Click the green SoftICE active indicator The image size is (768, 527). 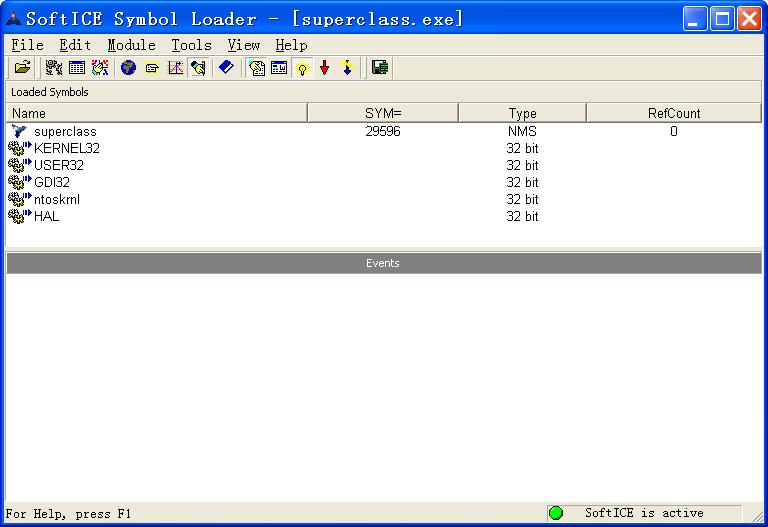click(x=556, y=513)
